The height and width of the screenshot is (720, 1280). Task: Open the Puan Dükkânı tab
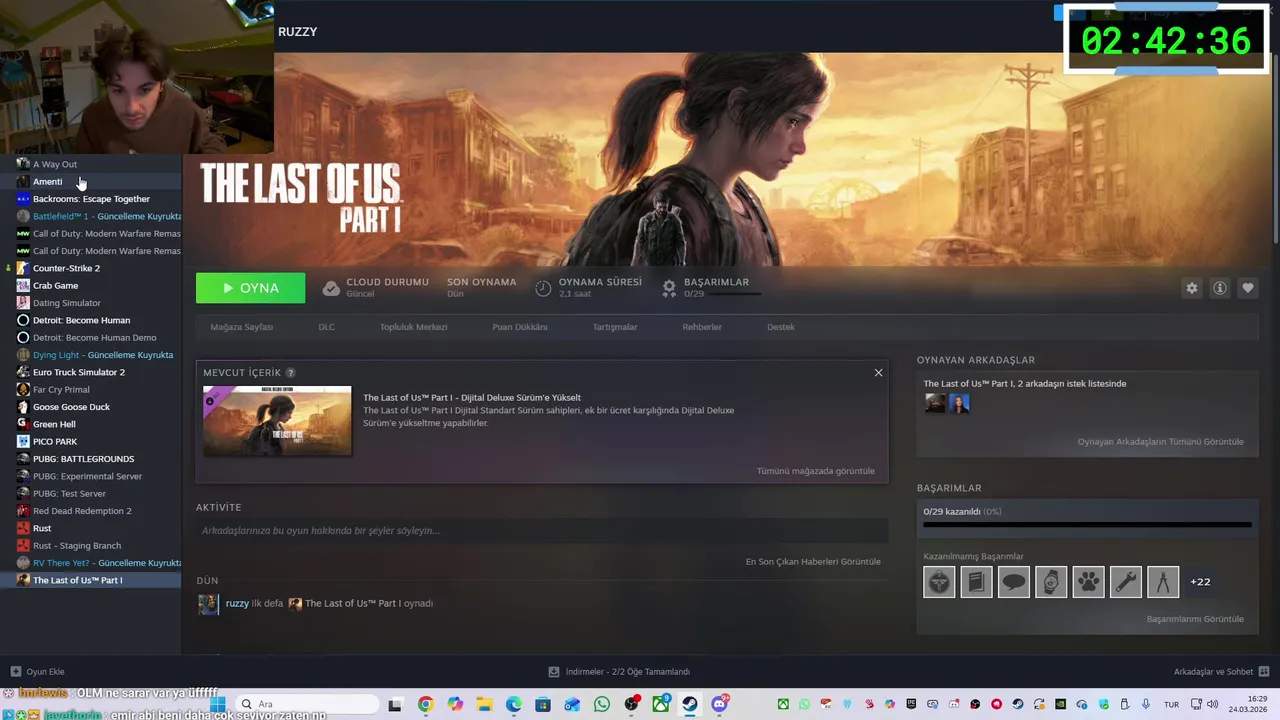[520, 327]
